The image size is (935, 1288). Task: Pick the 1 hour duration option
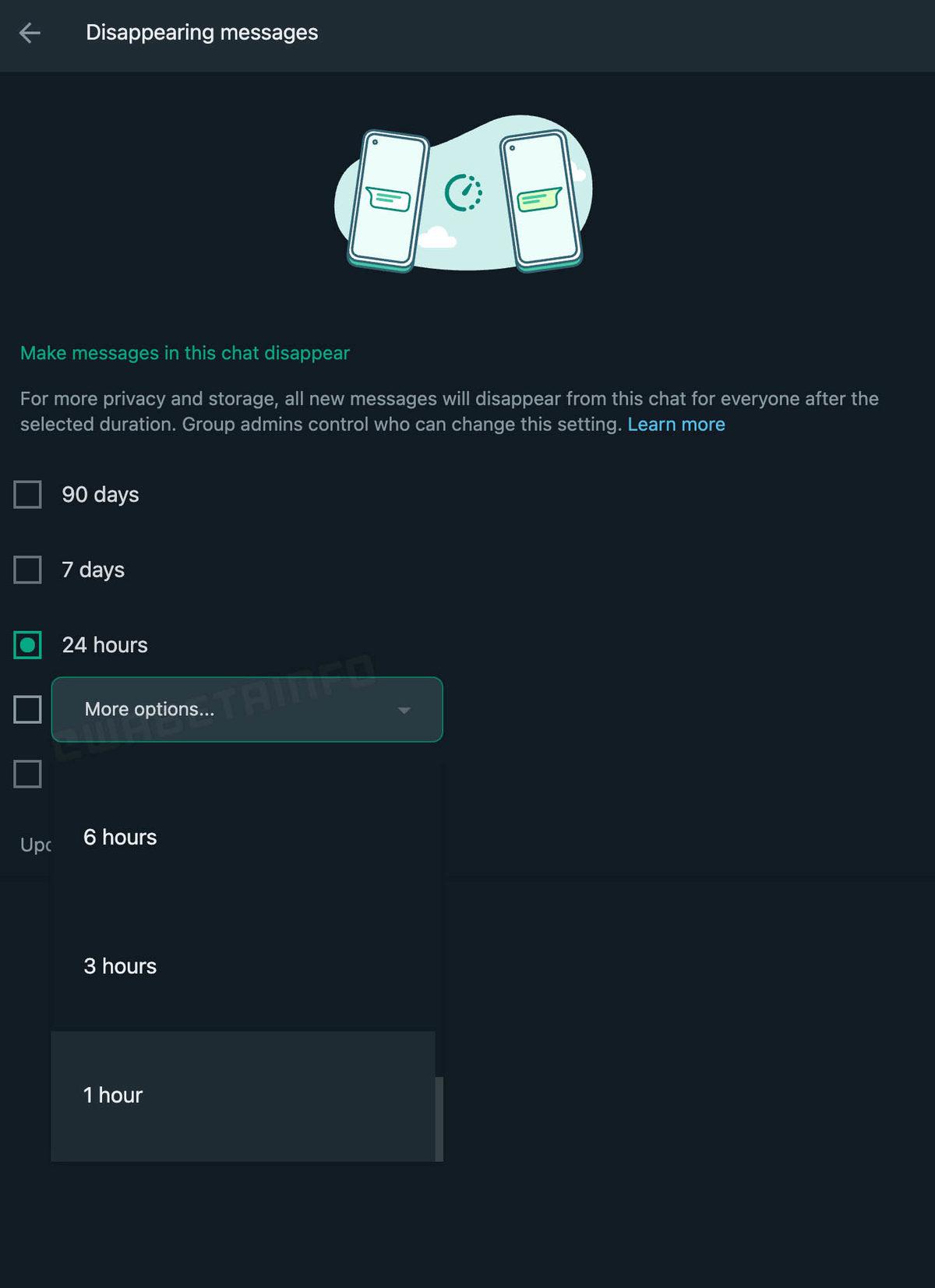(113, 1095)
